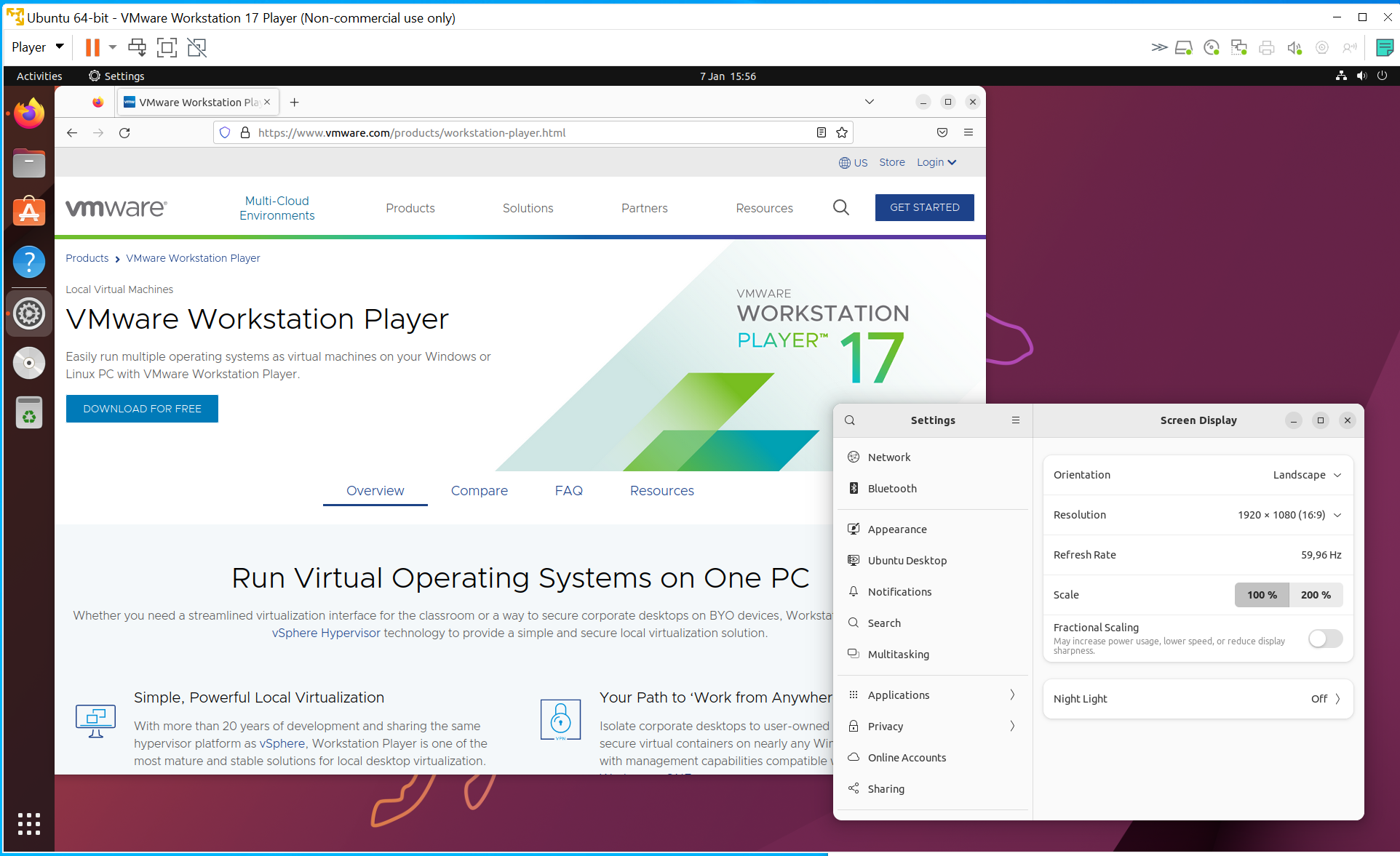The image size is (1400, 856).
Task: Open the Firefox hamburger menu
Action: 969,132
